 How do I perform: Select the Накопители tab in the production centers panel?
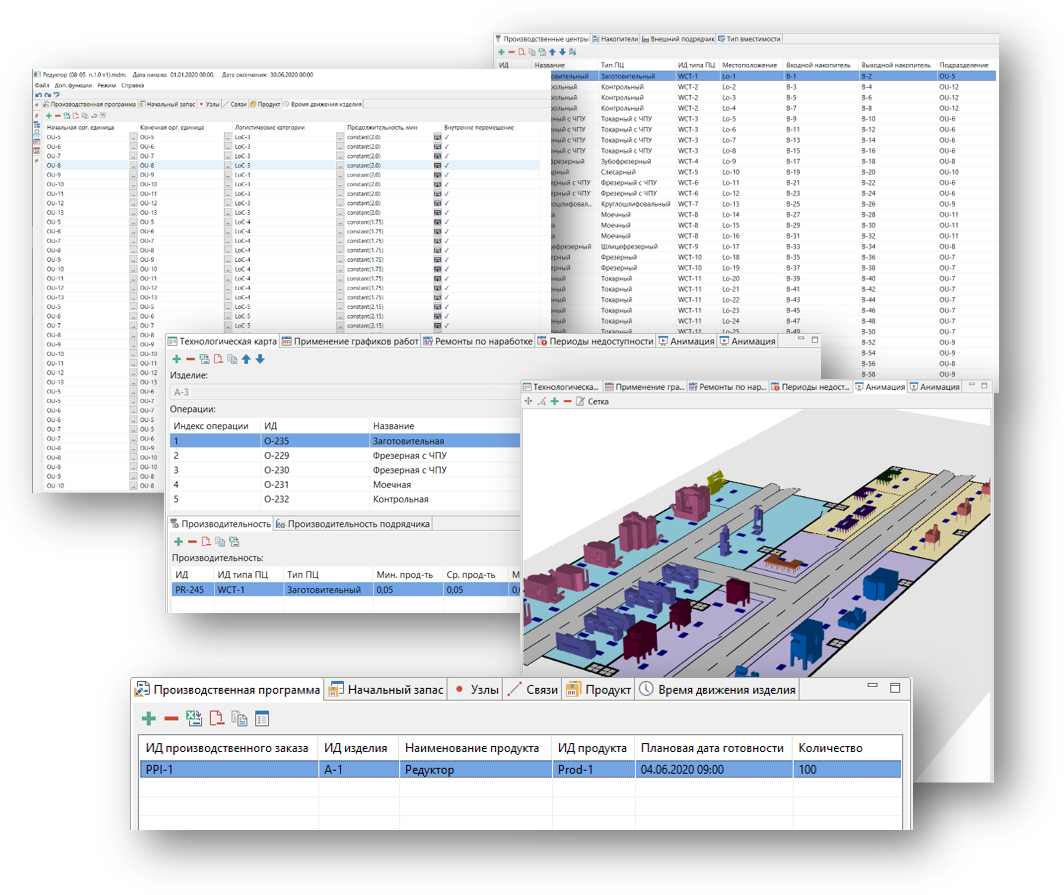coord(615,39)
